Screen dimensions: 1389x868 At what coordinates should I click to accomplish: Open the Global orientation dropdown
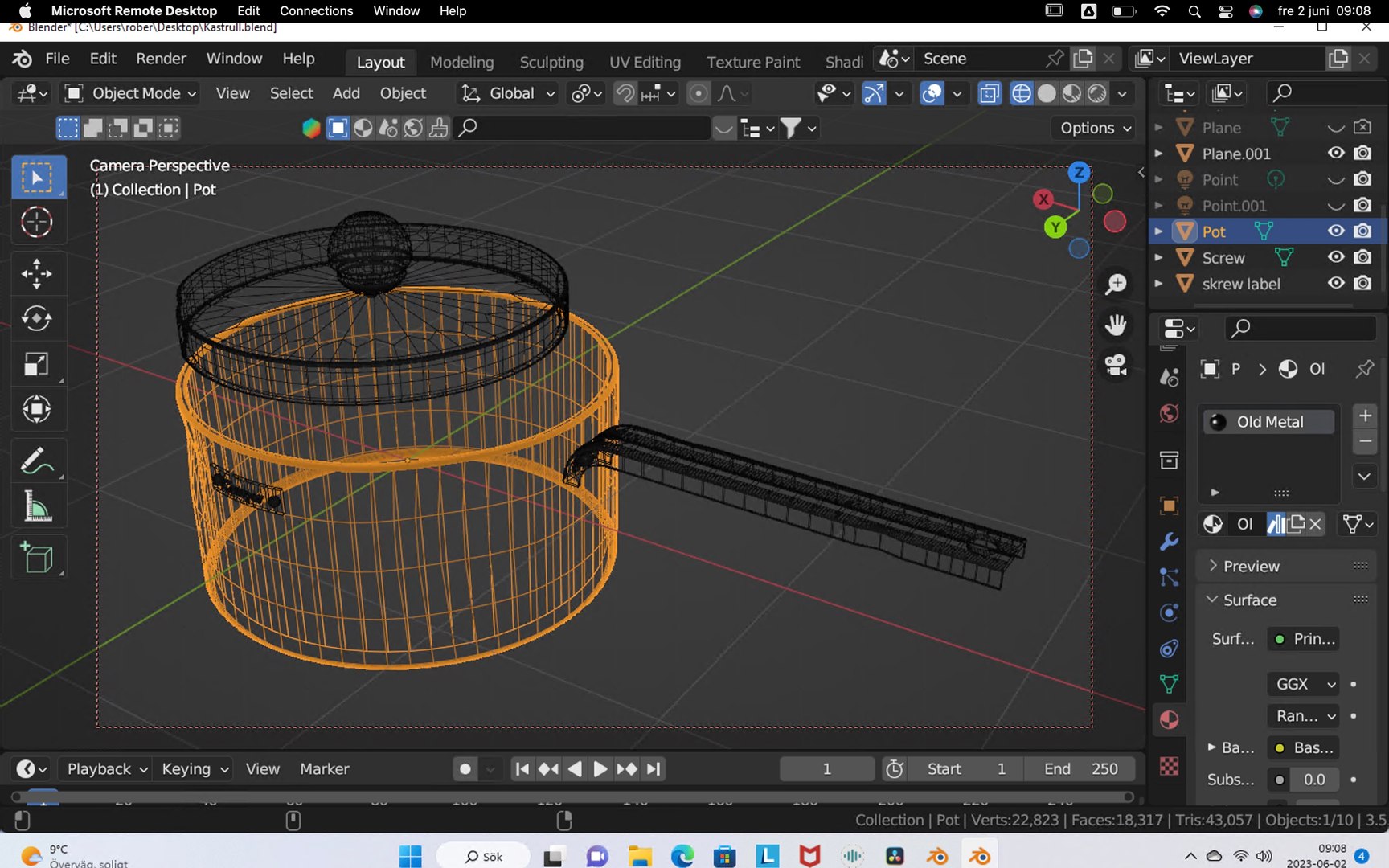(x=507, y=93)
